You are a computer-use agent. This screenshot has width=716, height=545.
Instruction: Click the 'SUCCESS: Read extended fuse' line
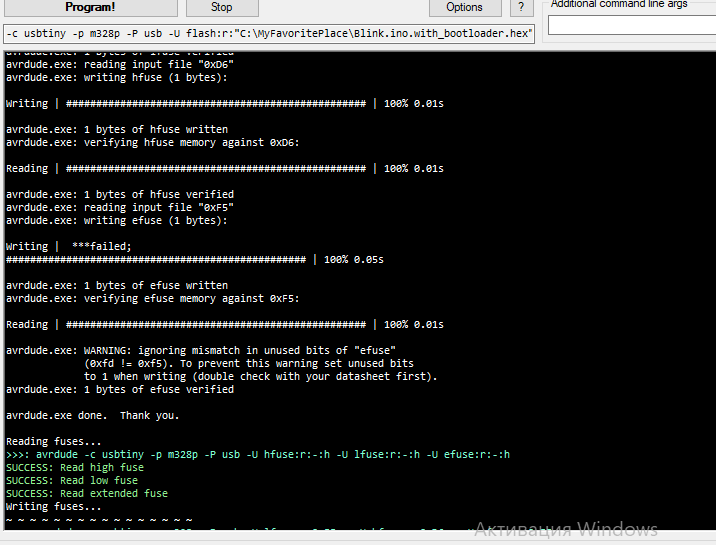87,493
